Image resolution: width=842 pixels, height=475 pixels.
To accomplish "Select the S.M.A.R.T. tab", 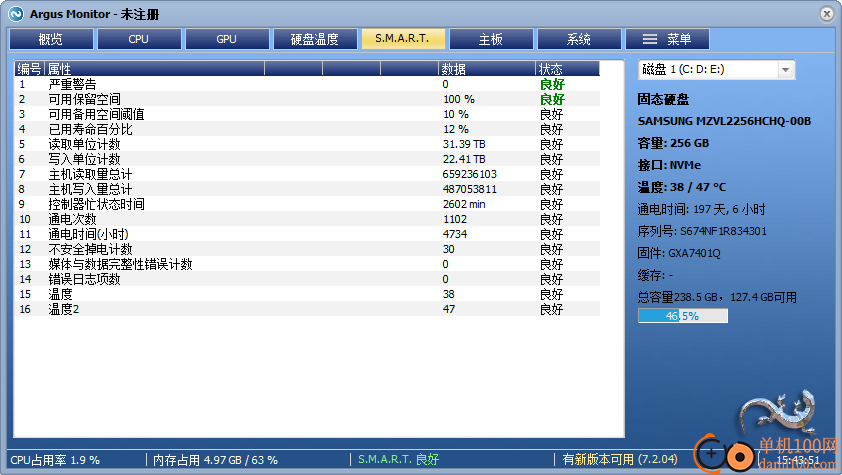I will 403,39.
